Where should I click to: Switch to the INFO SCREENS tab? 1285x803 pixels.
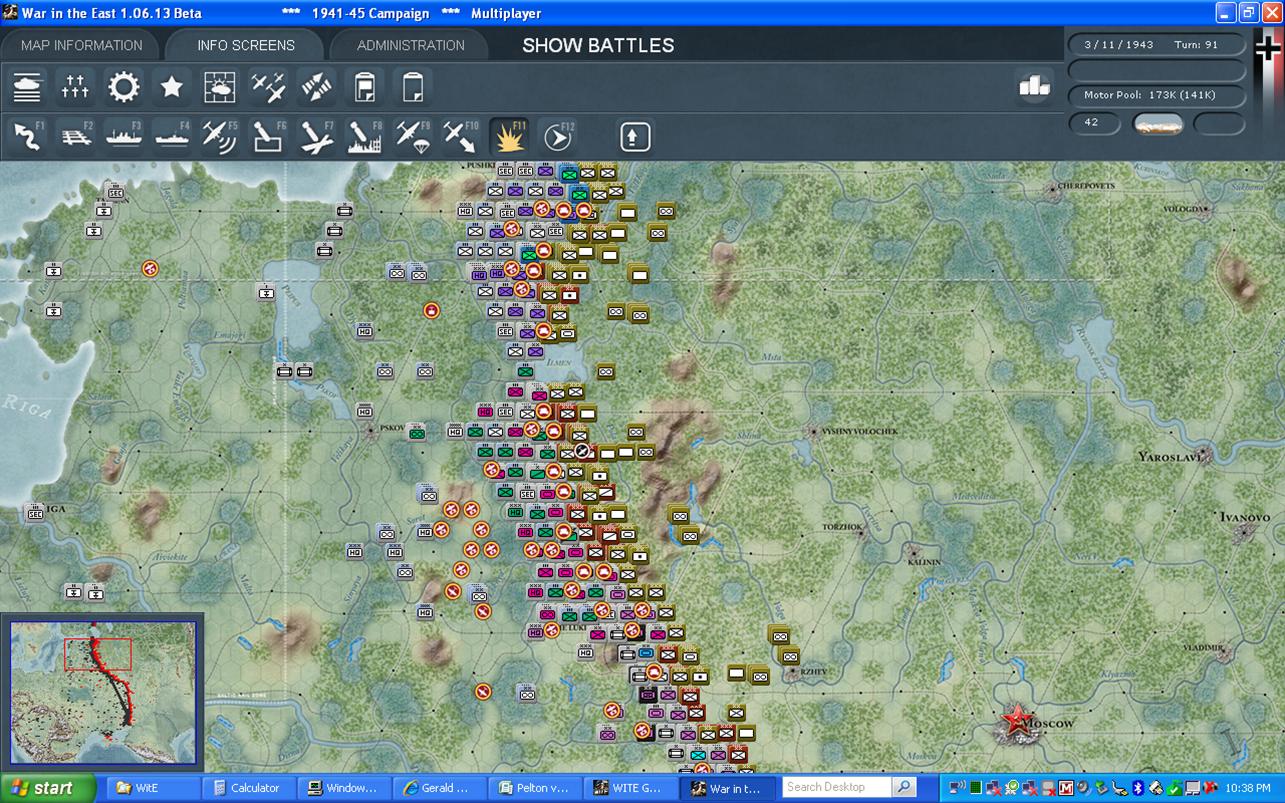(x=246, y=45)
